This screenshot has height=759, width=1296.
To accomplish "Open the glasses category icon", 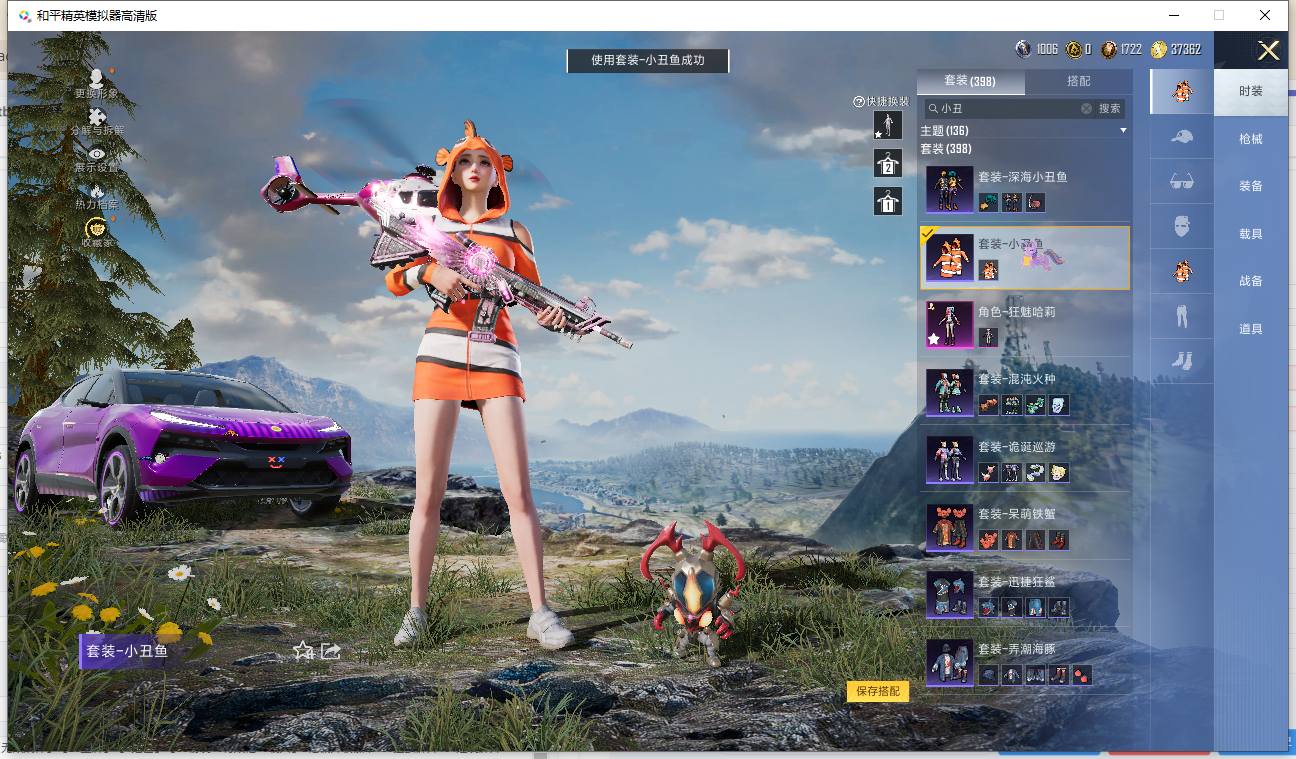I will click(x=1182, y=182).
